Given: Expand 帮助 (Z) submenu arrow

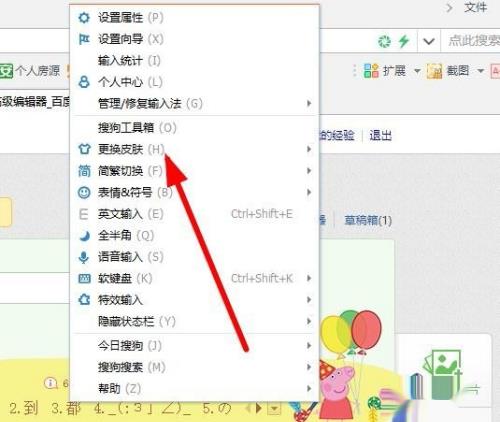Looking at the screenshot, I should 309,389.
